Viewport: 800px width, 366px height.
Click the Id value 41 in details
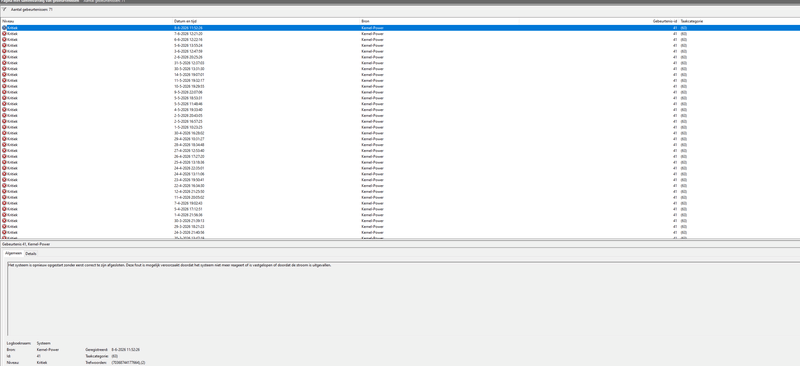pyautogui.click(x=39, y=356)
